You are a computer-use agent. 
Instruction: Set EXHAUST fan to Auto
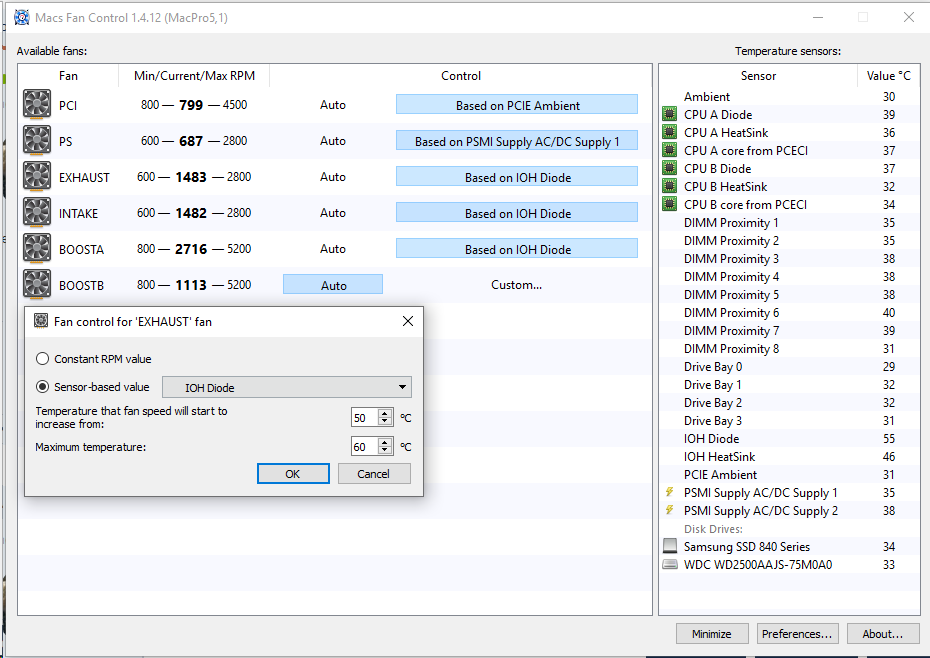coord(333,177)
